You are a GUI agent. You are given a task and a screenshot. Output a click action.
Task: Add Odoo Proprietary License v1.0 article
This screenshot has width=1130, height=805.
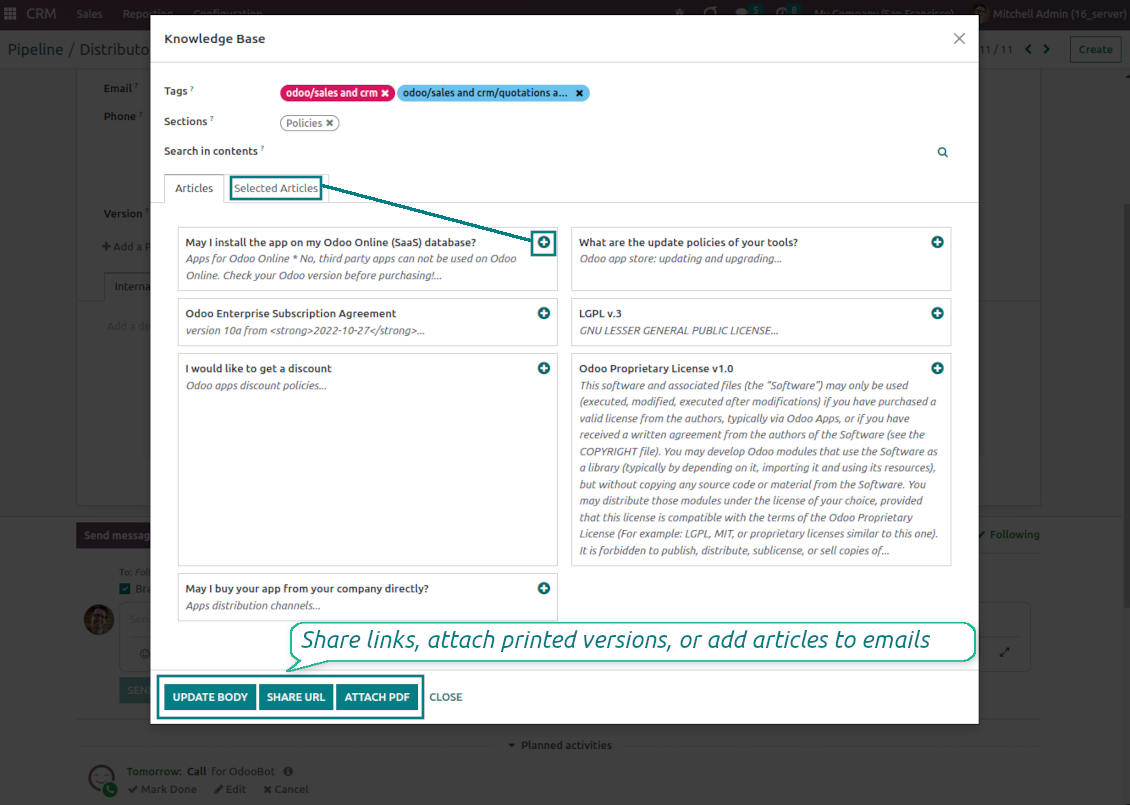[x=937, y=368]
